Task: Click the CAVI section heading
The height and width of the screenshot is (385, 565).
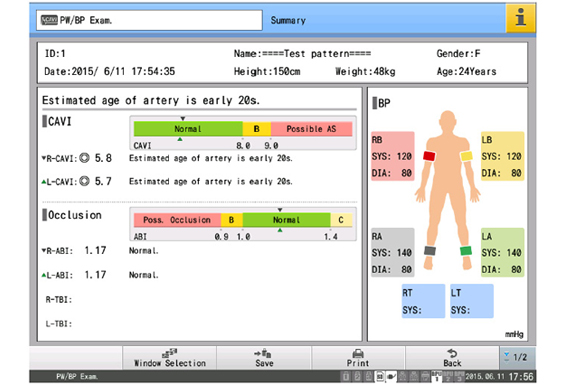Action: pyautogui.click(x=57, y=121)
